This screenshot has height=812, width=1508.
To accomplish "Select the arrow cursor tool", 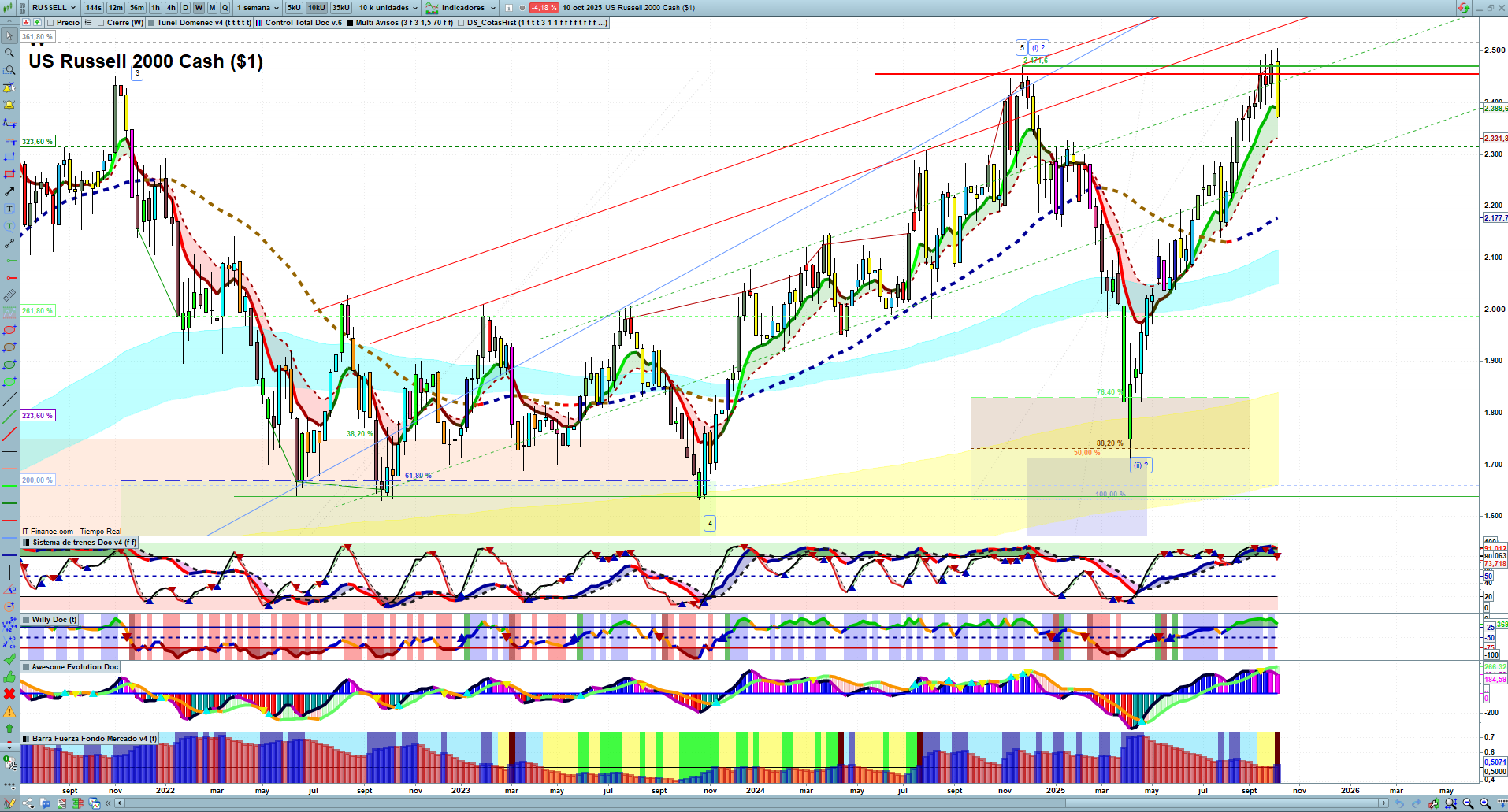I will click(9, 35).
